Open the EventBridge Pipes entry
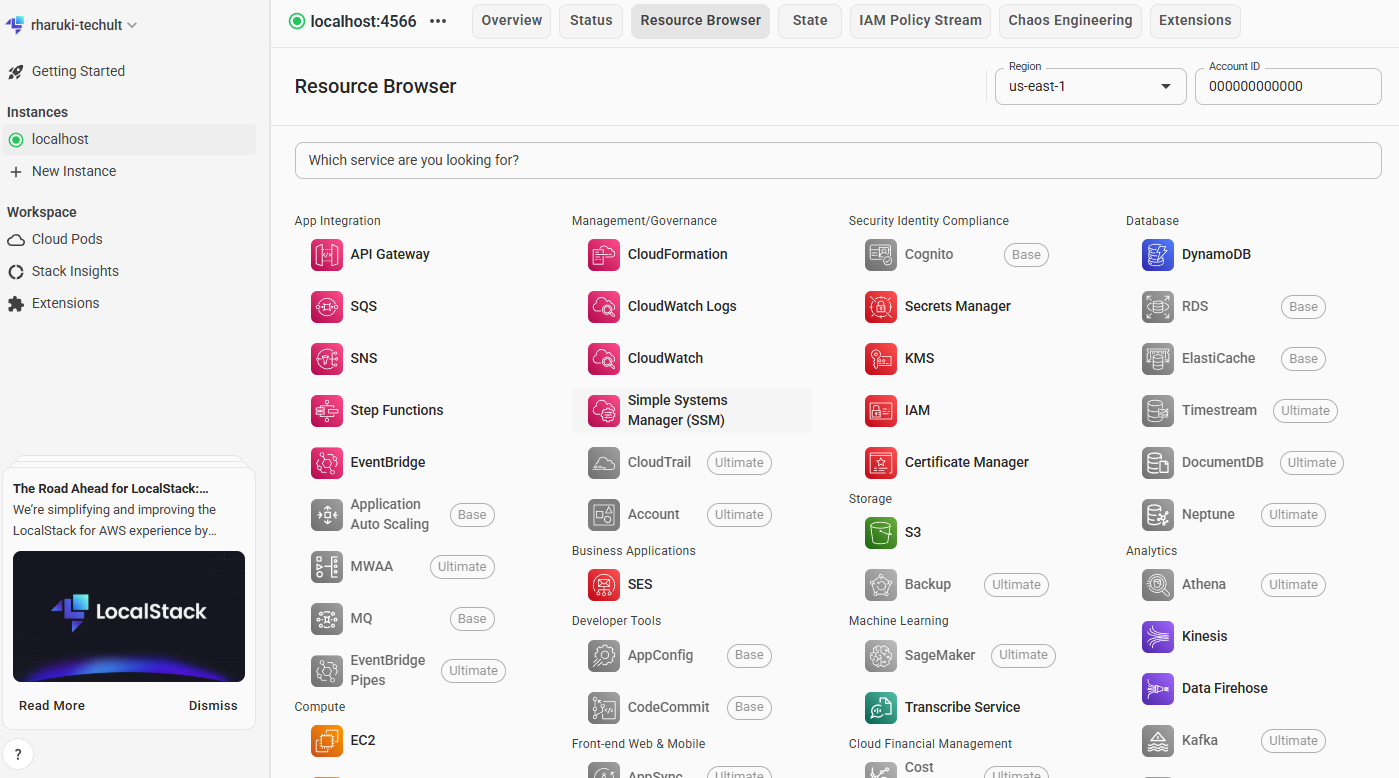The image size is (1399, 778). 388,670
